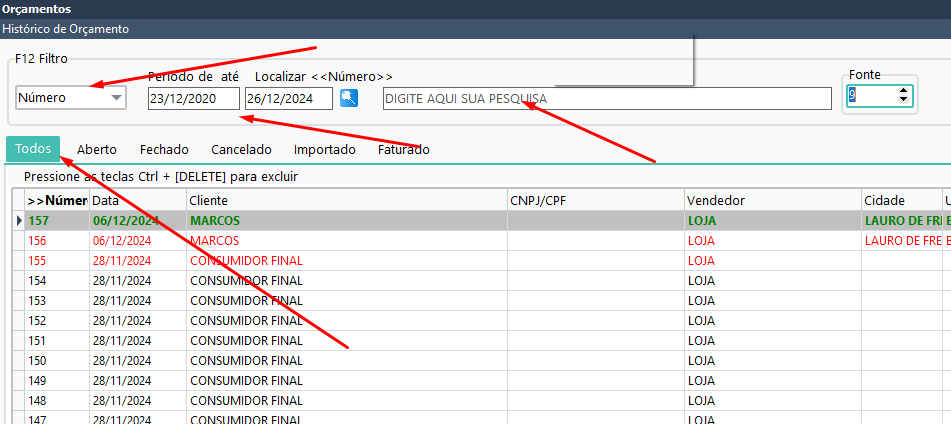Click CONSUMIDOR FINAL in row 152

[246, 320]
